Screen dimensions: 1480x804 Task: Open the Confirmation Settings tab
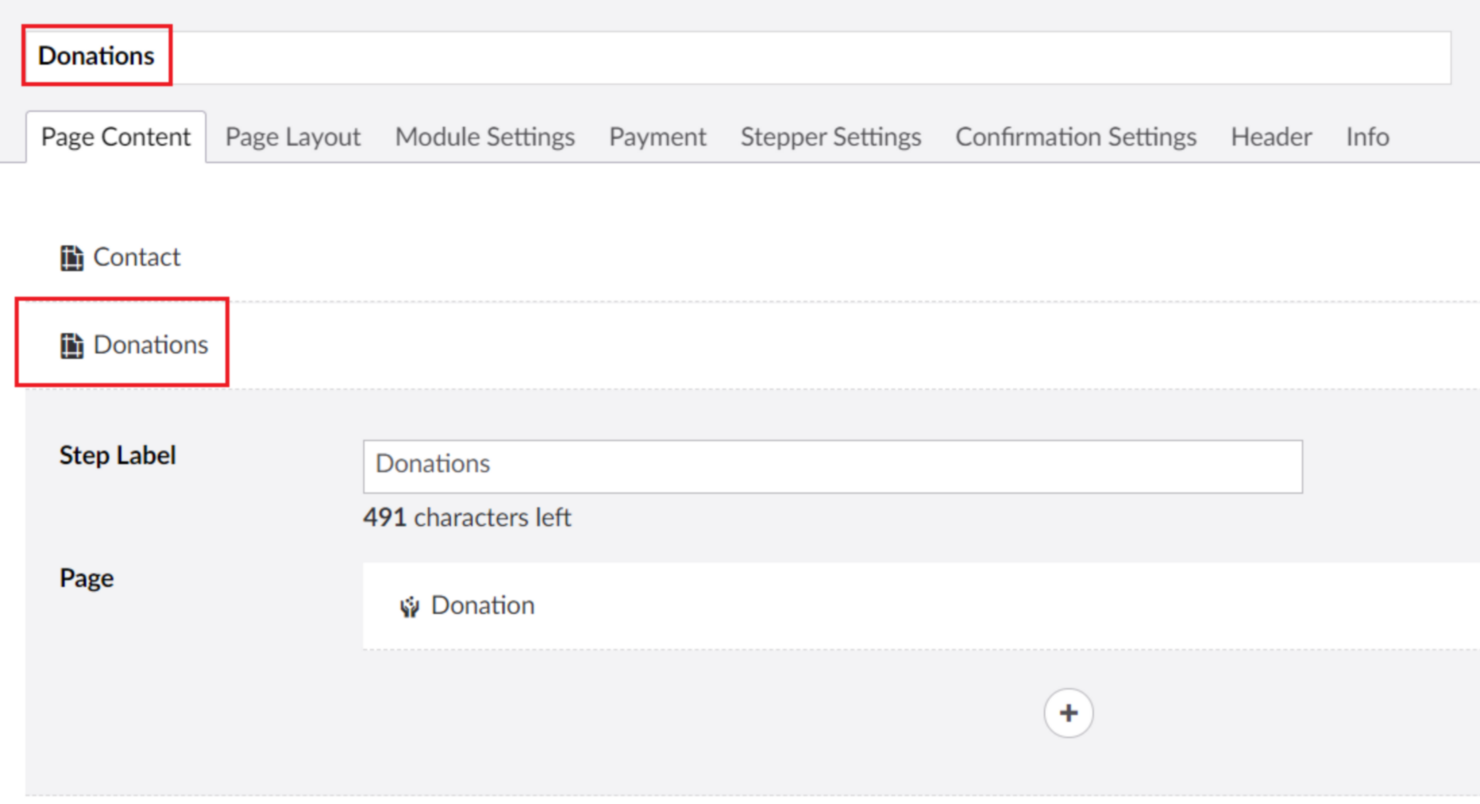click(x=1076, y=137)
